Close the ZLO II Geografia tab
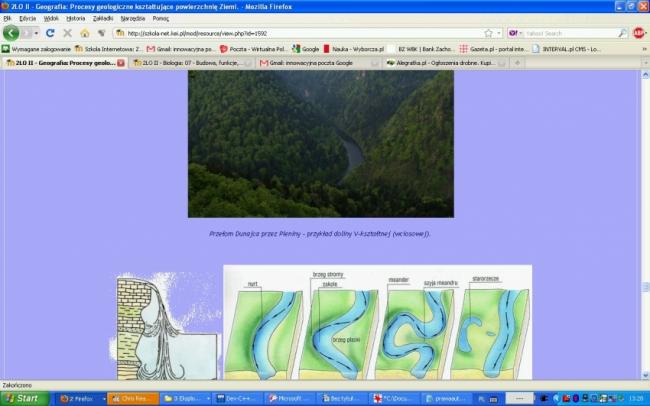This screenshot has height=406, width=650. coord(121,62)
